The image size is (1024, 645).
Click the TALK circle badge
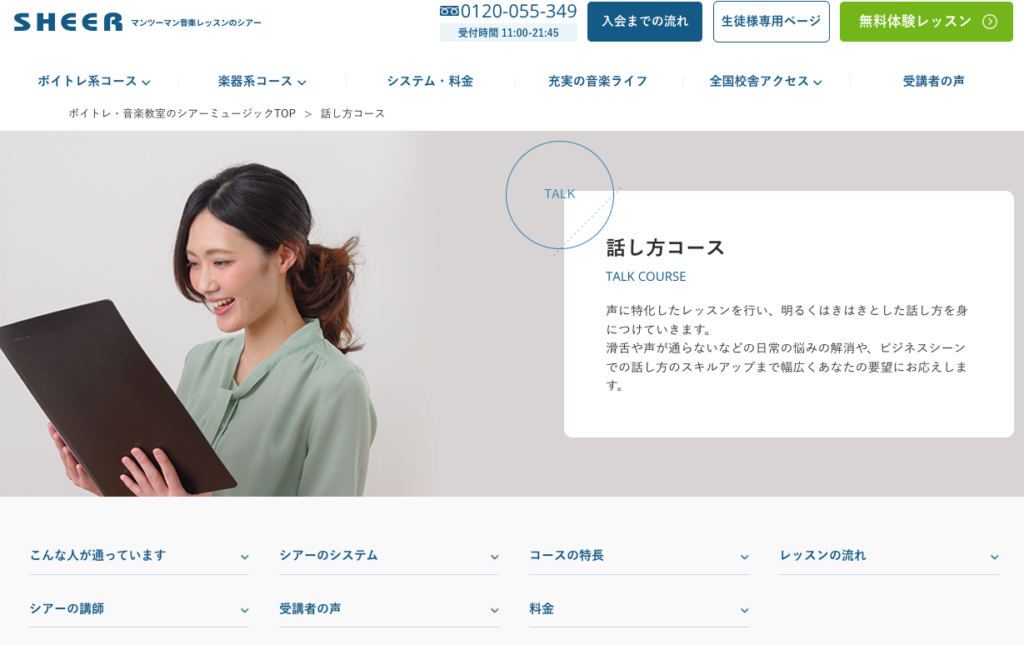(x=559, y=194)
